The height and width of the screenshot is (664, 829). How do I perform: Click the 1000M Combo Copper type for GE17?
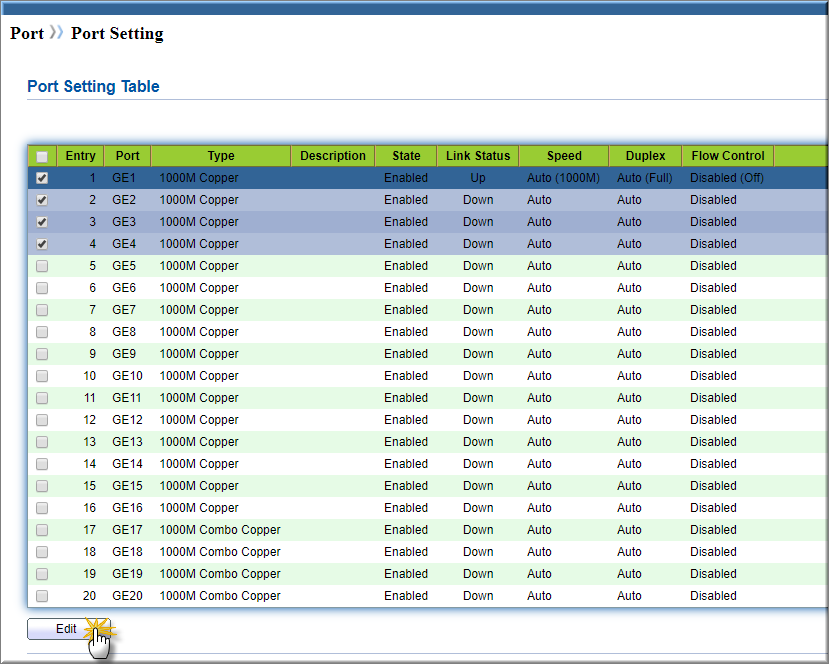click(220, 530)
